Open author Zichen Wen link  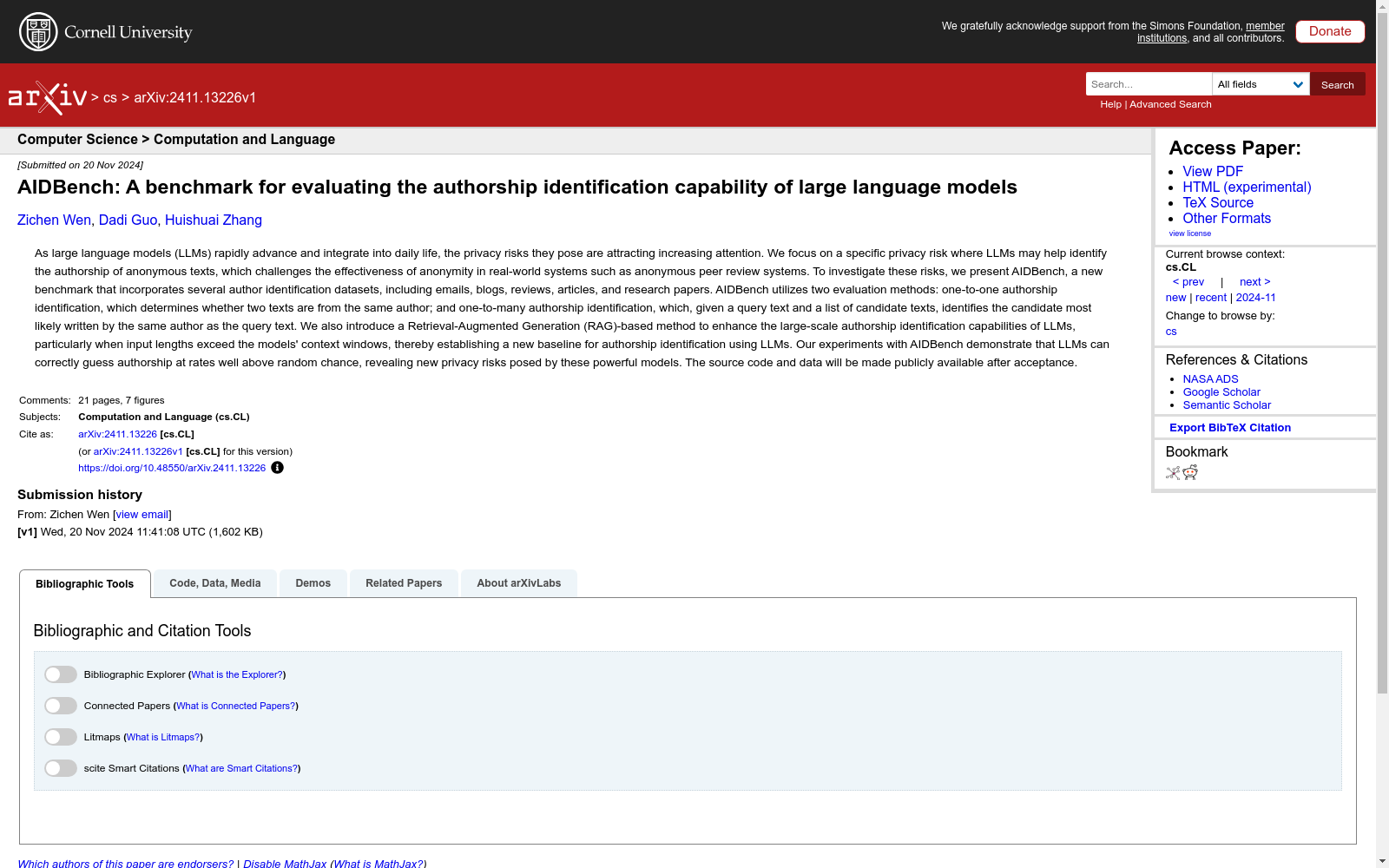54,220
